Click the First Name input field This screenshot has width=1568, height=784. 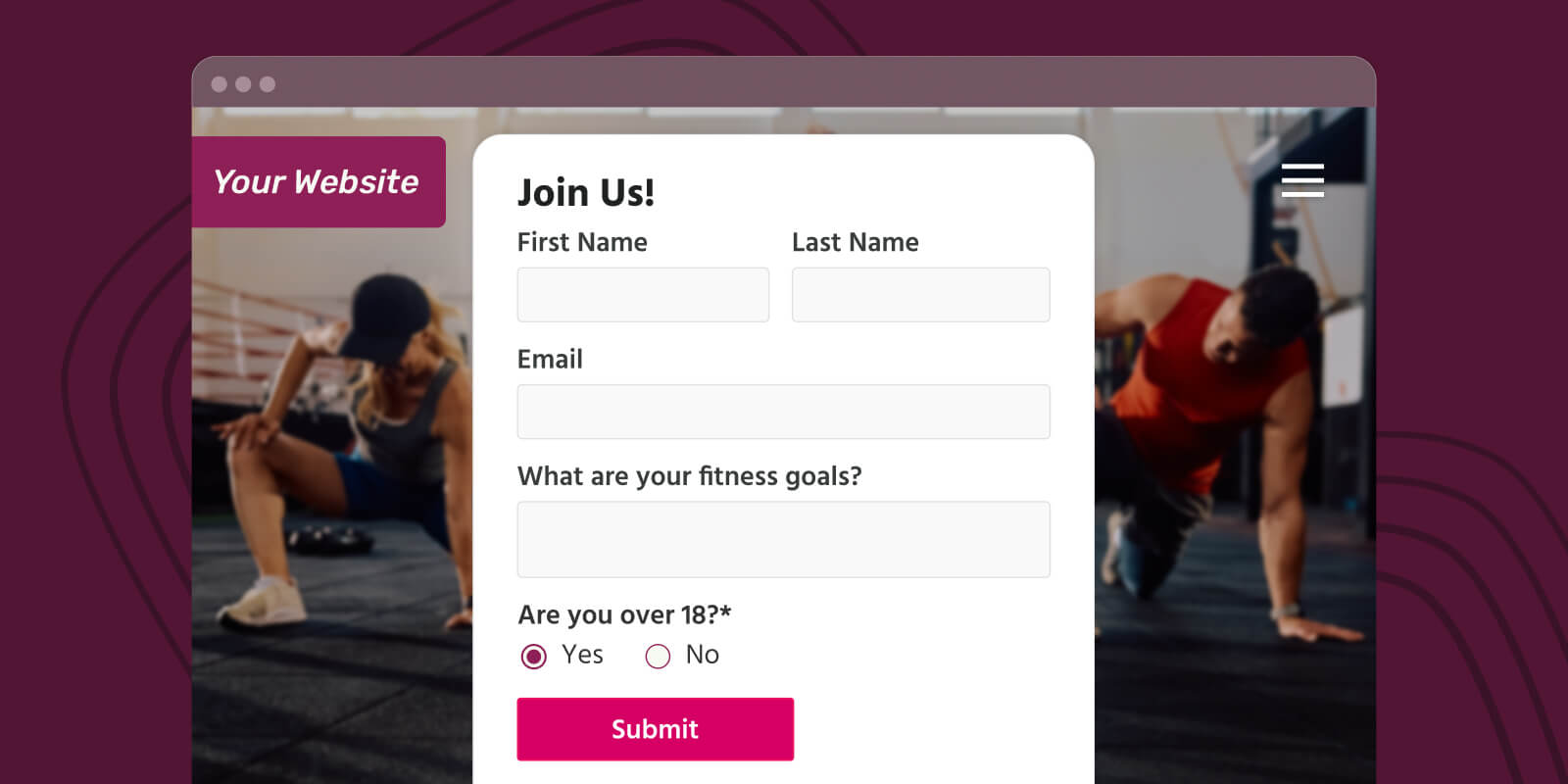643,294
